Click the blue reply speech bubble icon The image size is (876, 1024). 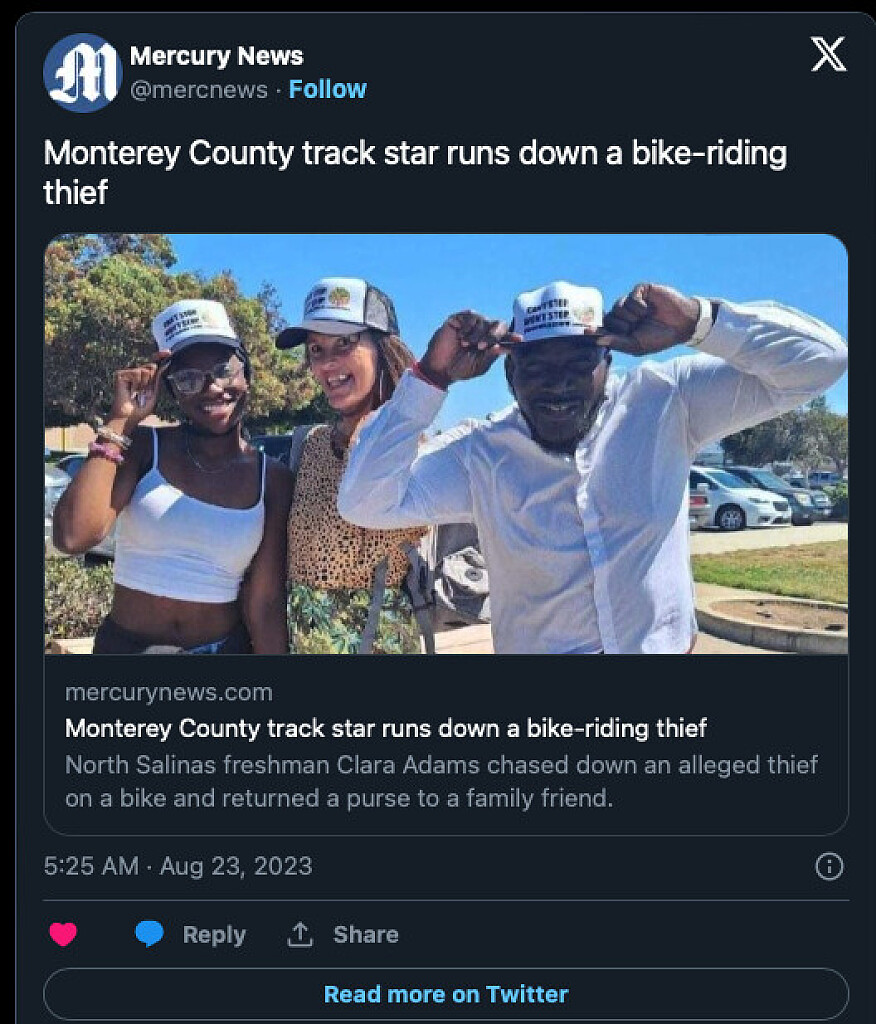[149, 934]
